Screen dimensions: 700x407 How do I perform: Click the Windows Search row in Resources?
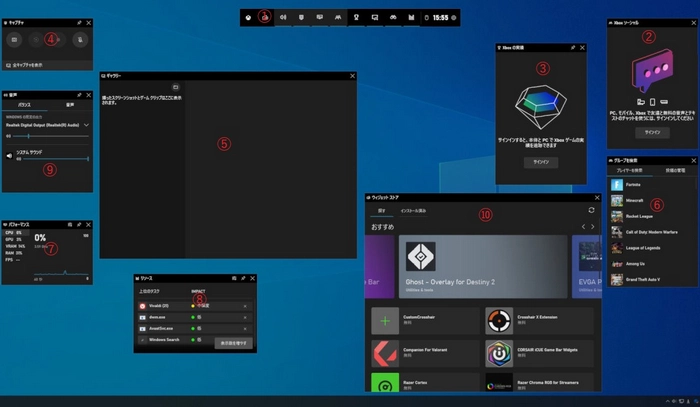pos(176,340)
